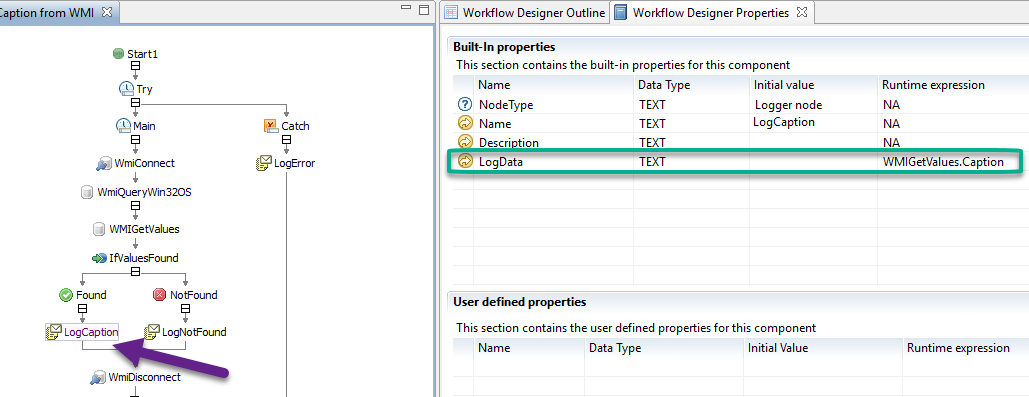
Task: Minimize the workflow editor pane
Action: click(406, 9)
